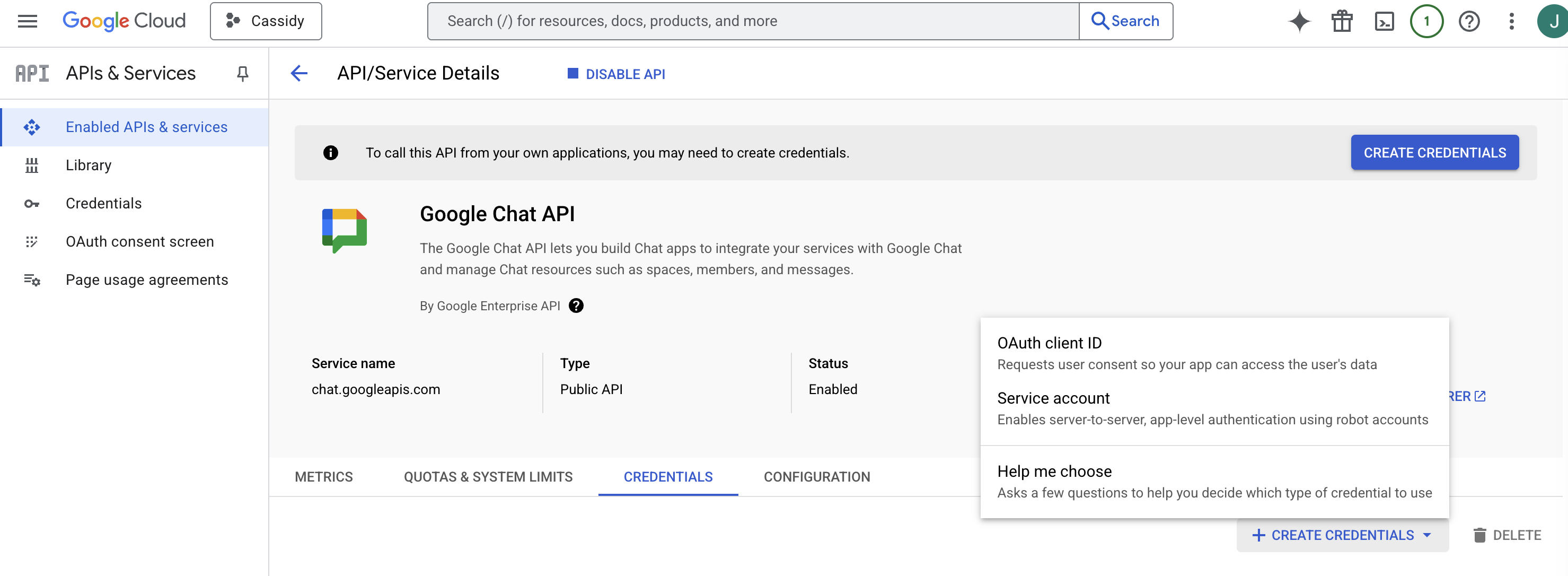1568x576 pixels.
Task: Pin the APIs & Services panel
Action: click(x=242, y=73)
